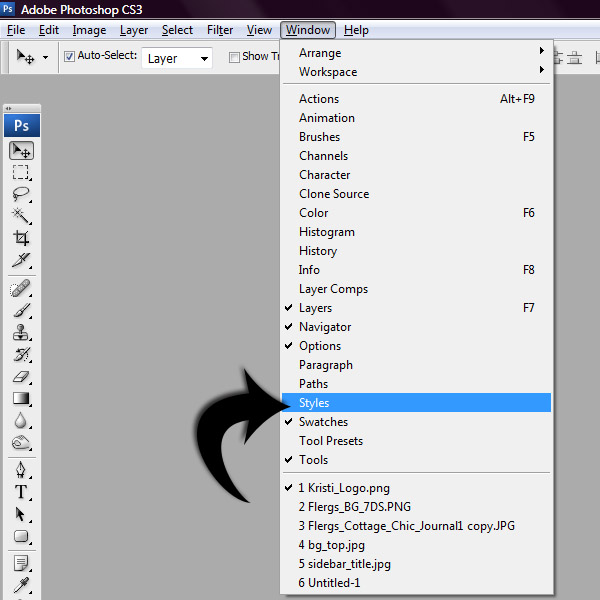Uncheck Navigator in Window menu
The image size is (600, 600).
[x=416, y=327]
